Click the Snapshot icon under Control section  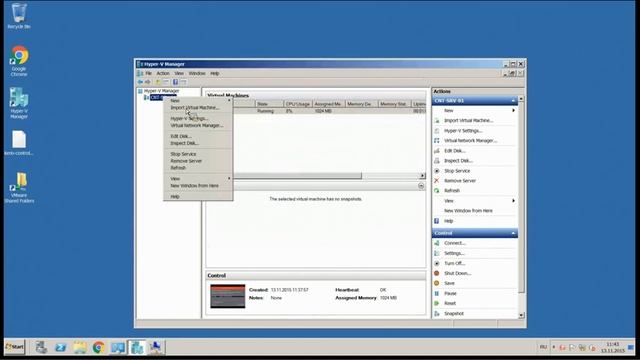[437, 314]
